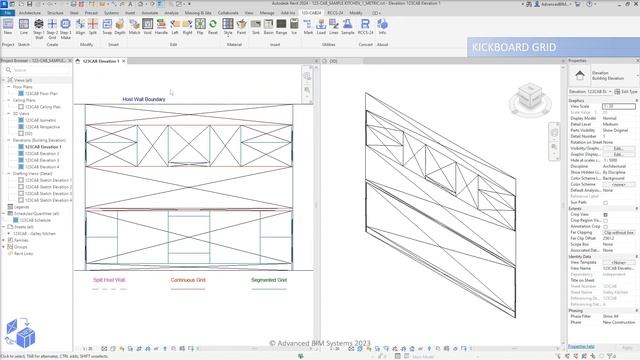The image size is (640, 360).
Task: Toggle the Sun Path checkbox
Action: point(605,202)
